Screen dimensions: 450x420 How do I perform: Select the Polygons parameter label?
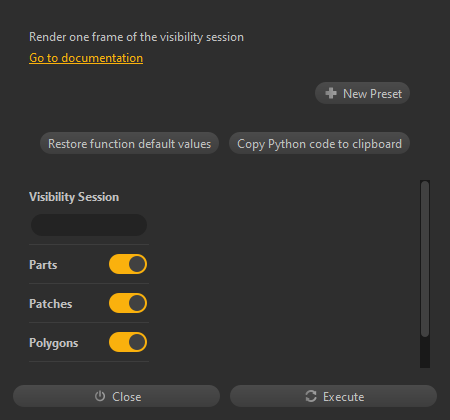[53, 343]
